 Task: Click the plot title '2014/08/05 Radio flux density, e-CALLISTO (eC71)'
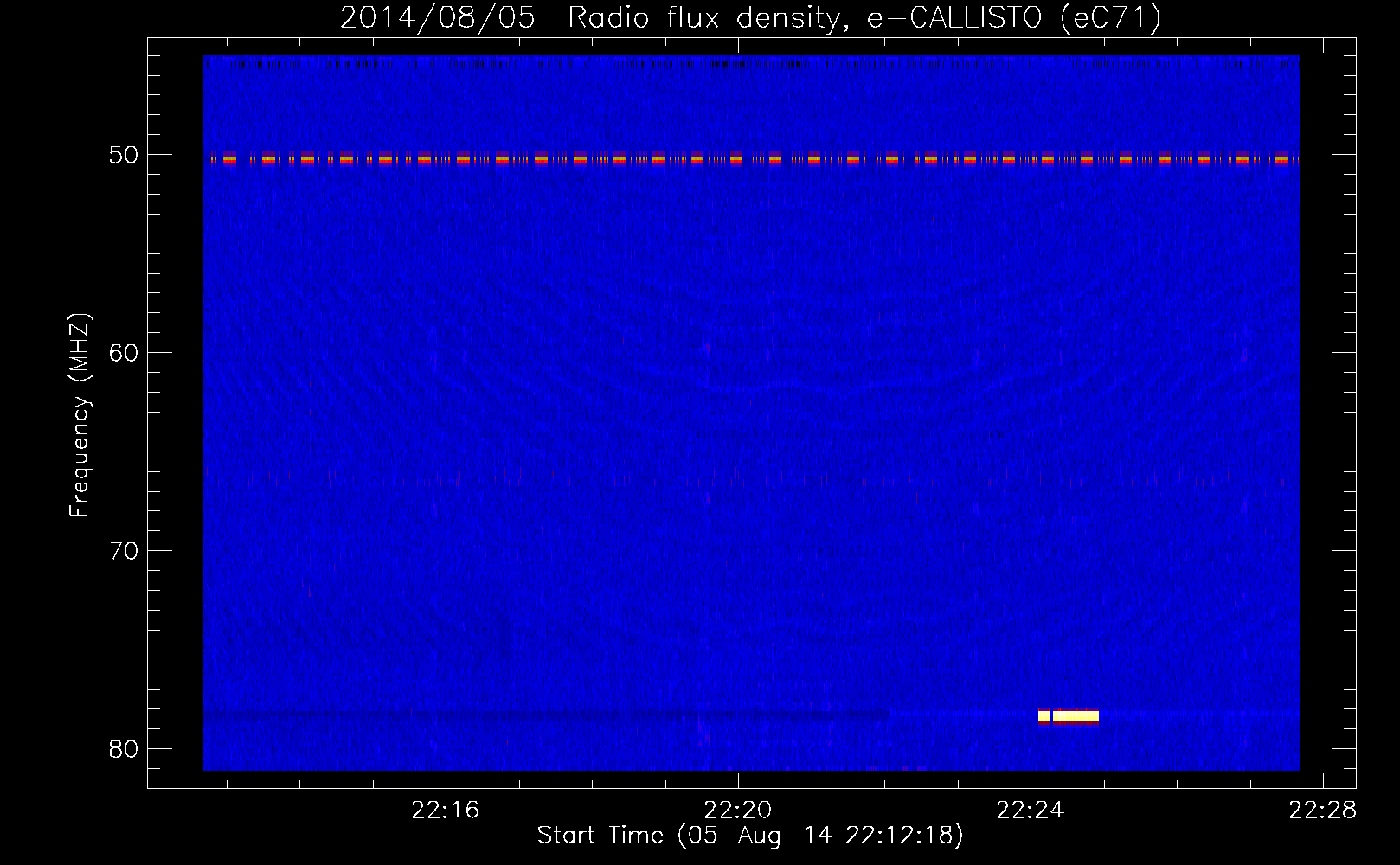[750, 17]
